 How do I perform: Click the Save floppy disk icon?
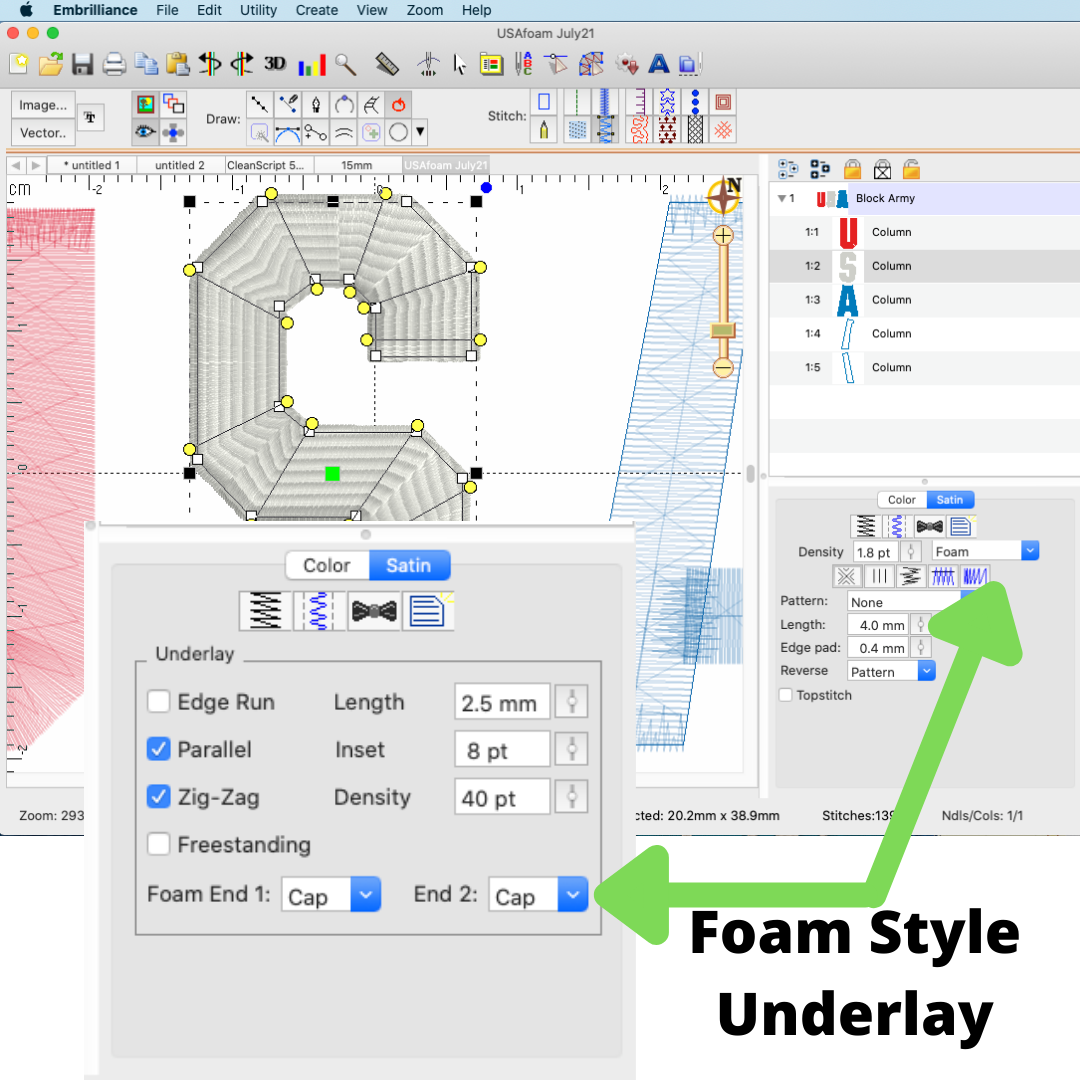tap(82, 65)
